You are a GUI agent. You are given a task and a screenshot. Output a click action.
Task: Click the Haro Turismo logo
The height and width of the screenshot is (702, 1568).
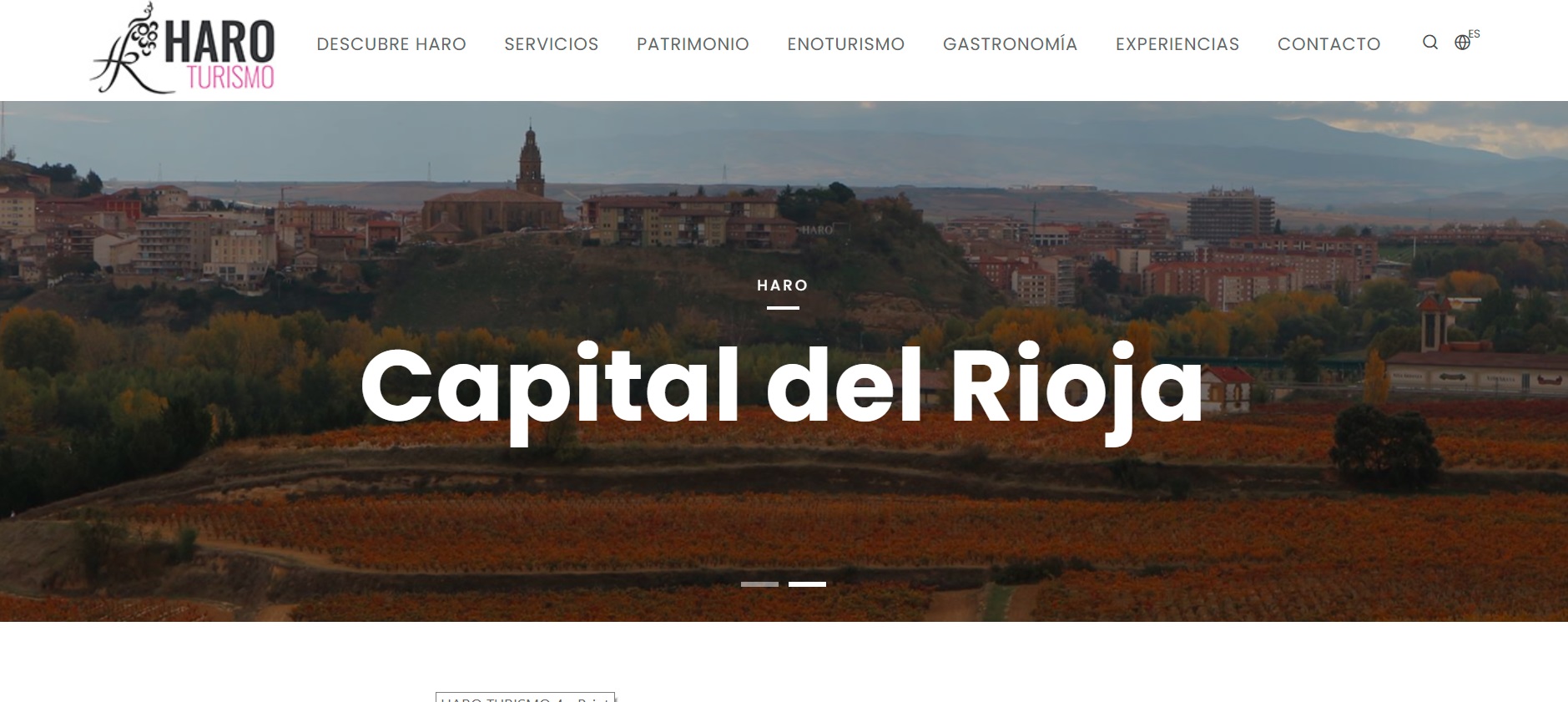coord(183,48)
